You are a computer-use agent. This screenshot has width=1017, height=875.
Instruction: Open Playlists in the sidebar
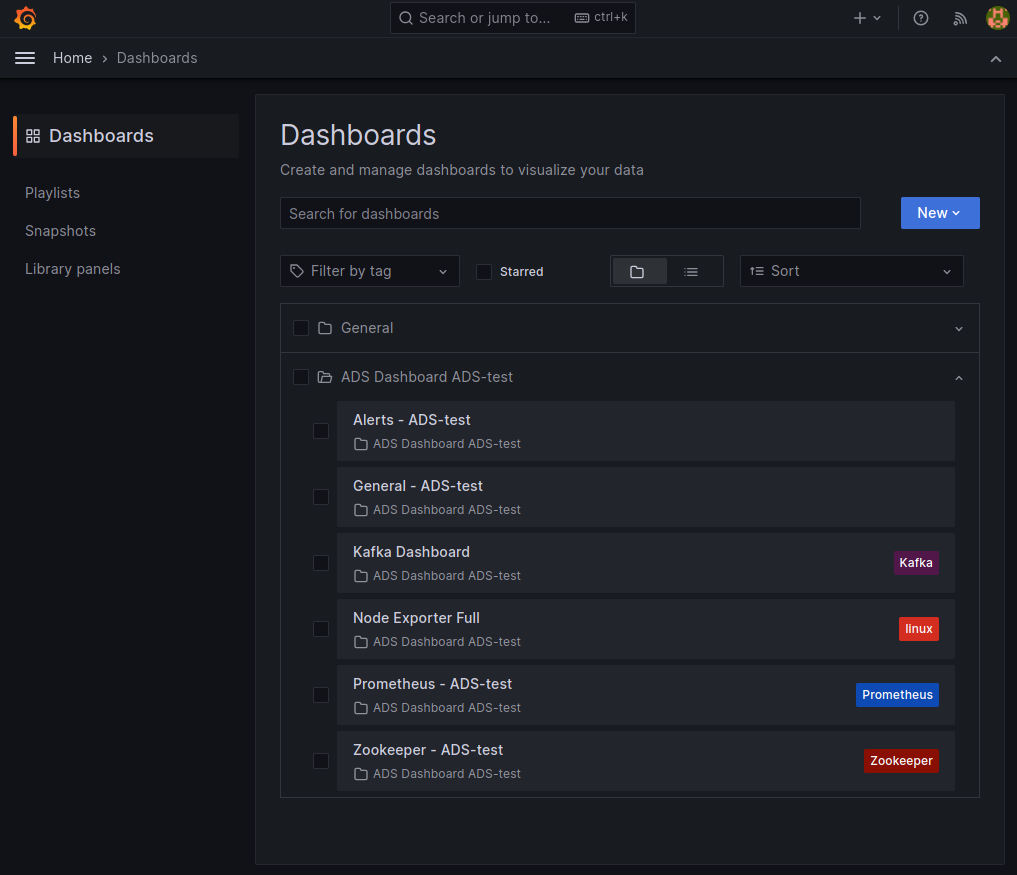pyautogui.click(x=53, y=193)
